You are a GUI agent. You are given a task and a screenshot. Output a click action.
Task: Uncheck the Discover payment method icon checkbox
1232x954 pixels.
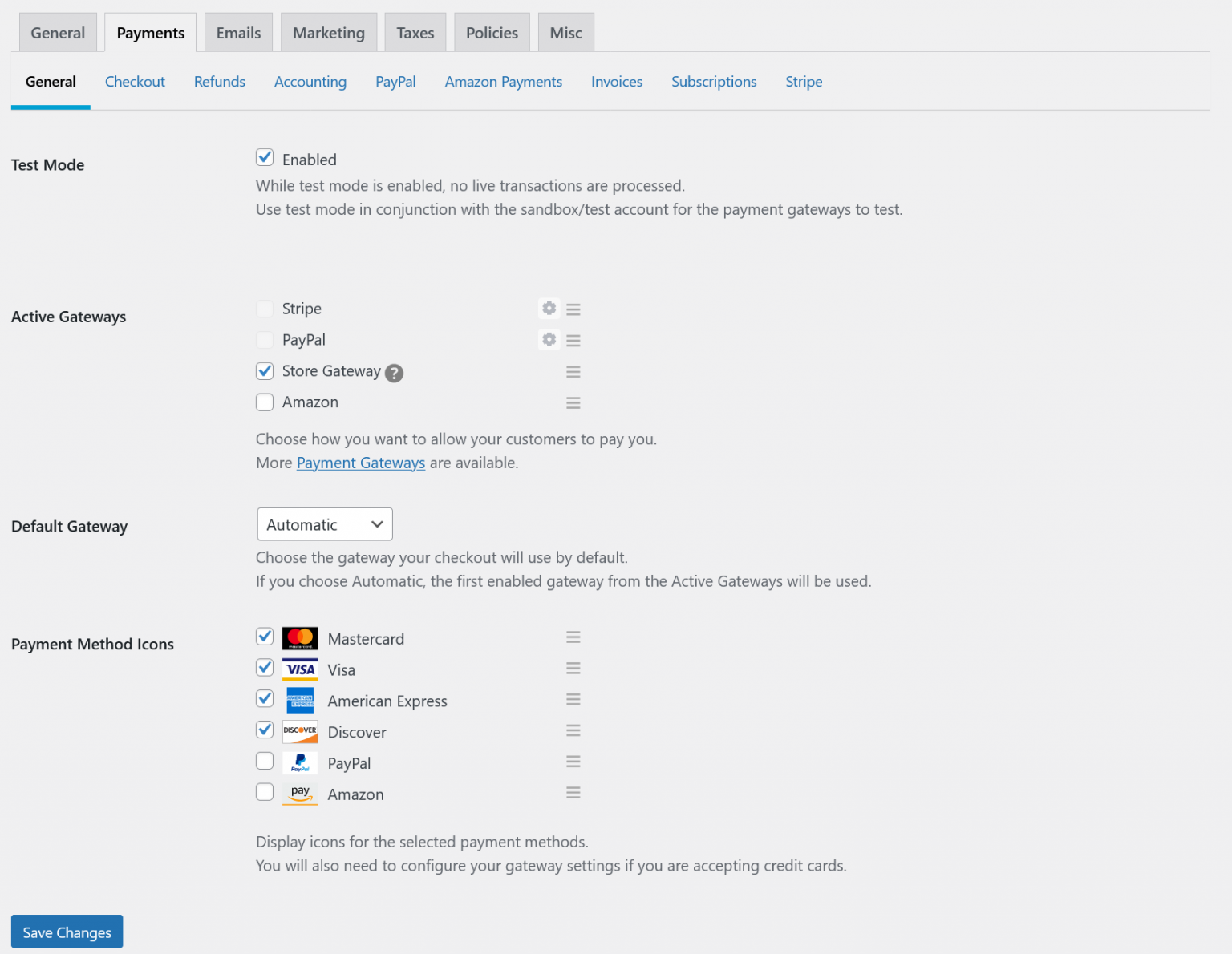(x=265, y=730)
